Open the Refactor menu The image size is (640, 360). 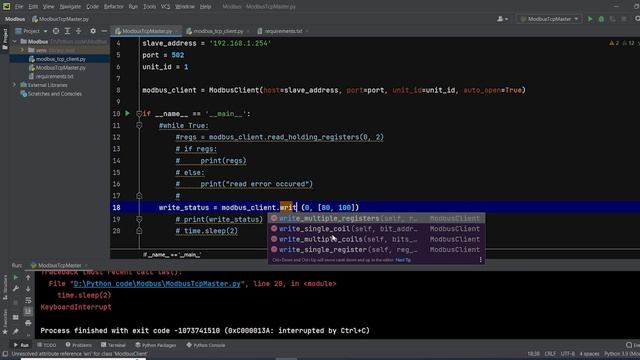tap(114, 7)
